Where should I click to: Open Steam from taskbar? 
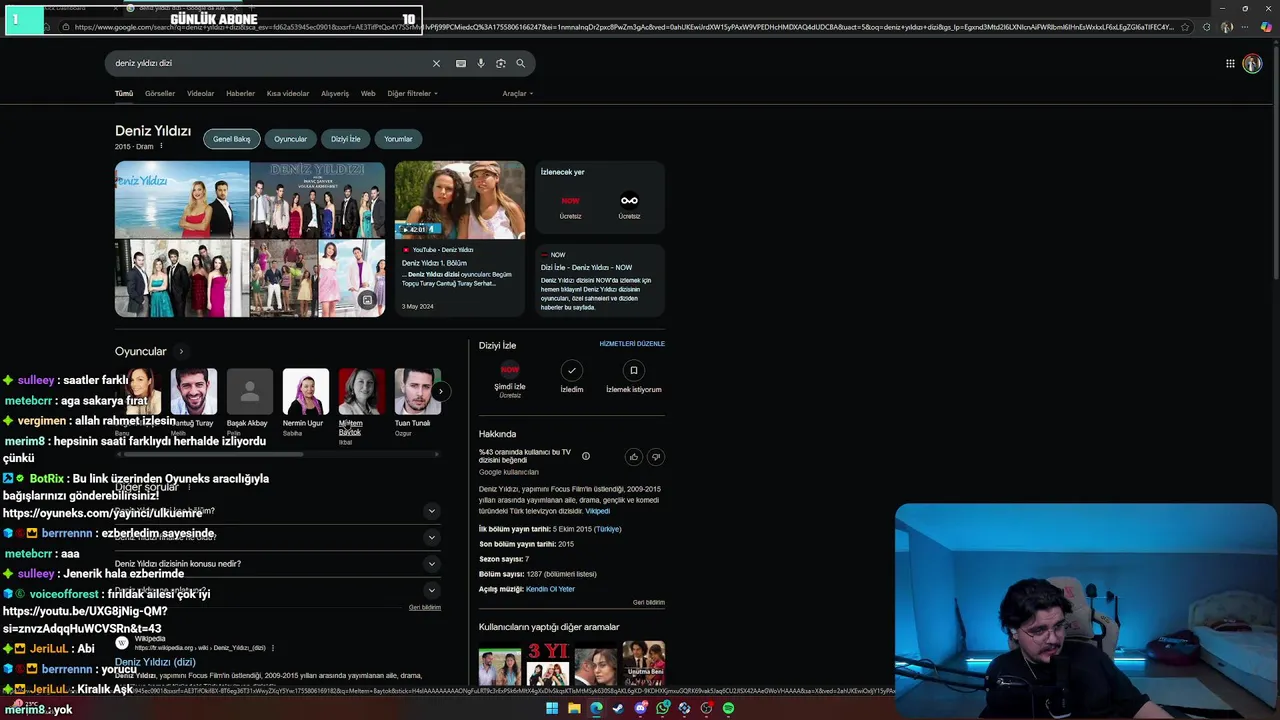click(x=618, y=708)
